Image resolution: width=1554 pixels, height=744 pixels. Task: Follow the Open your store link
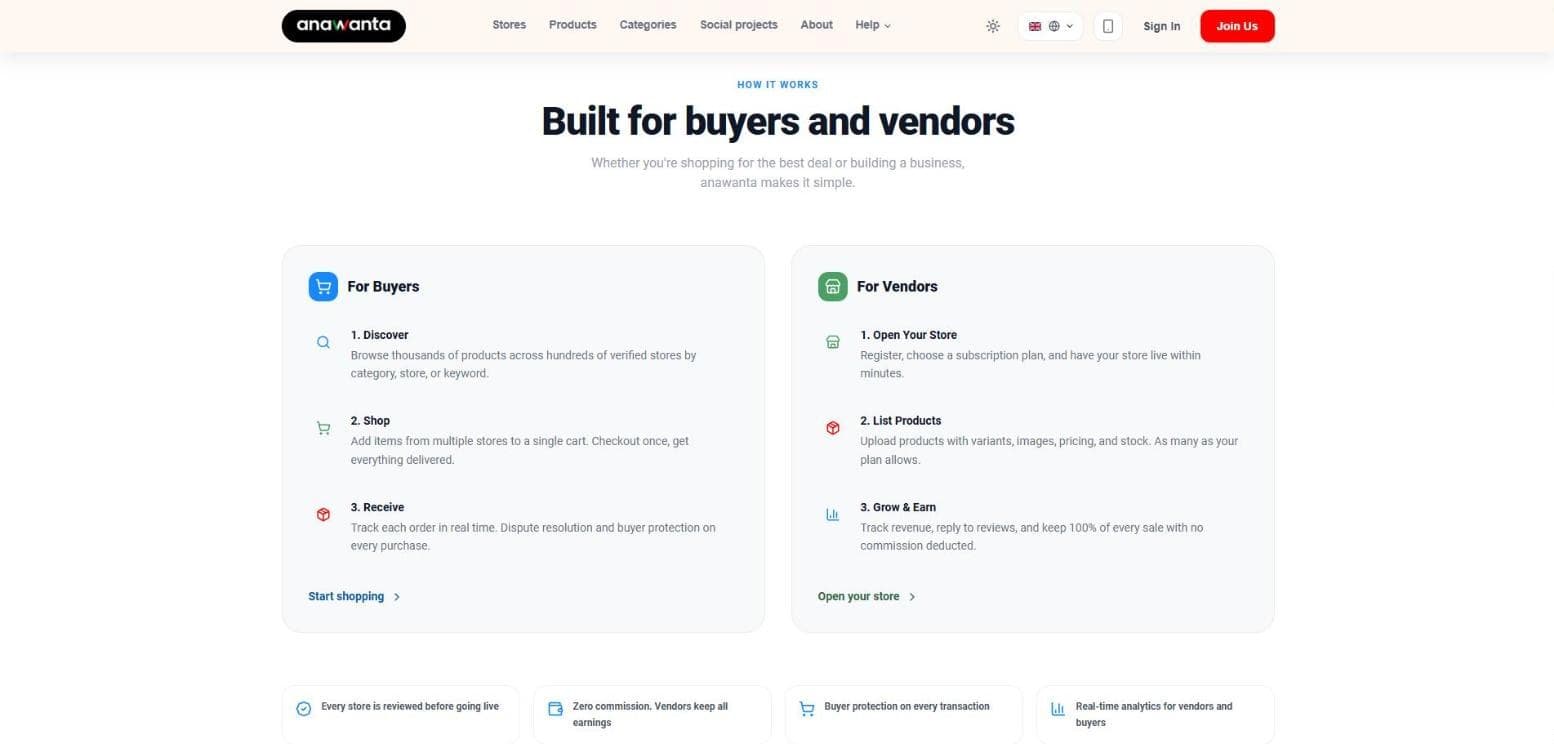pyautogui.click(x=867, y=596)
